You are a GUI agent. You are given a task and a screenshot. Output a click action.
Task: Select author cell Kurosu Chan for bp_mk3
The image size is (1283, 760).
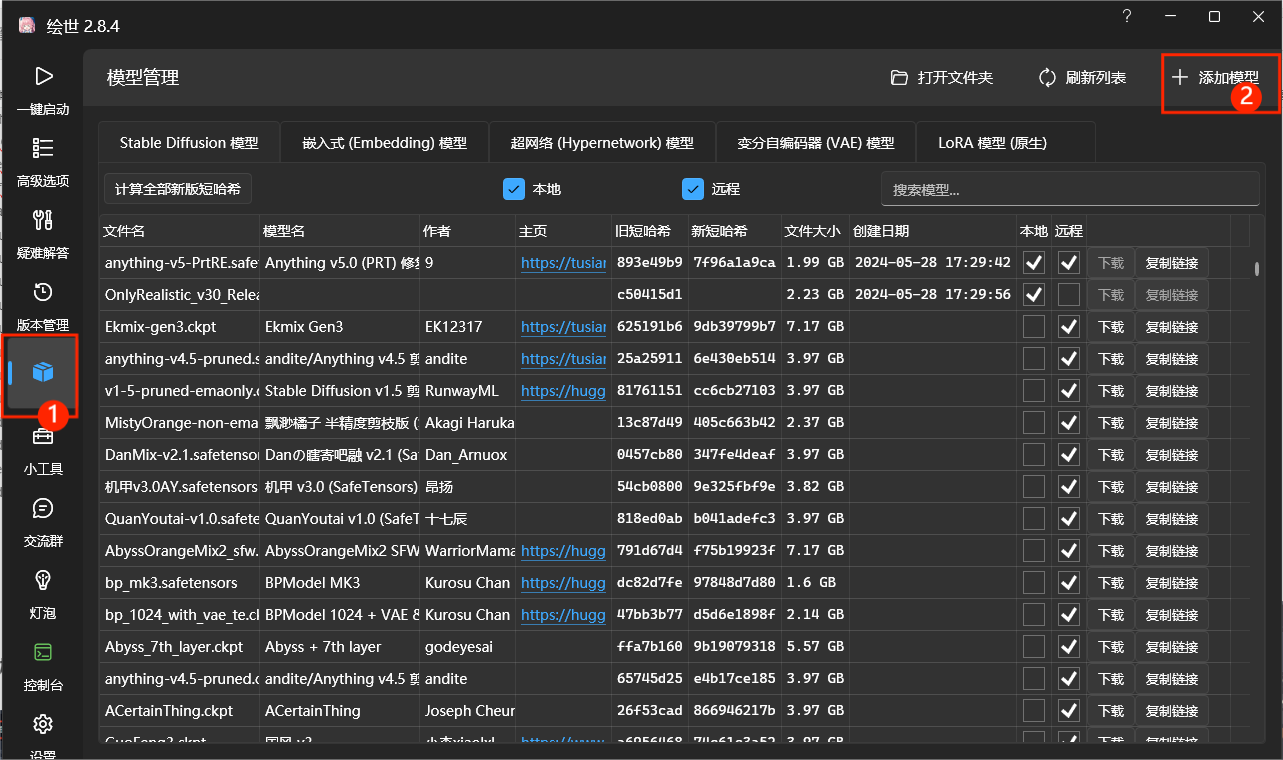467,583
